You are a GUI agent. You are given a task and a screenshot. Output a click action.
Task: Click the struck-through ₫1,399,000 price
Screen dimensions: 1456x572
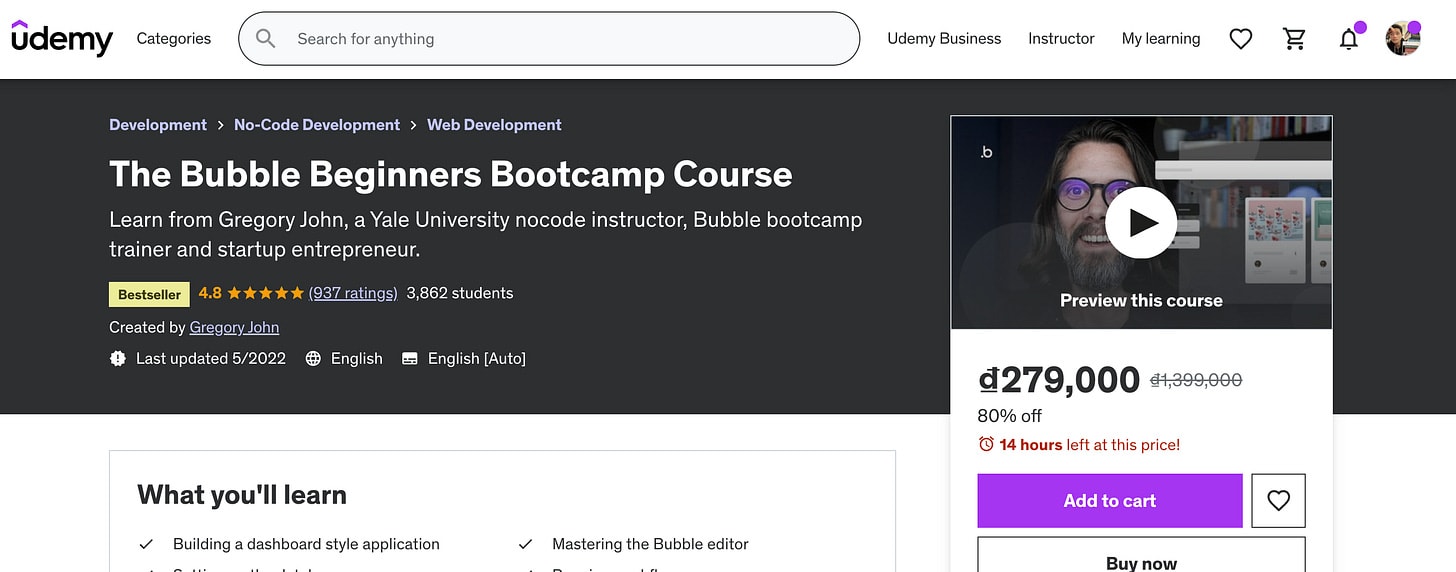[1196, 380]
